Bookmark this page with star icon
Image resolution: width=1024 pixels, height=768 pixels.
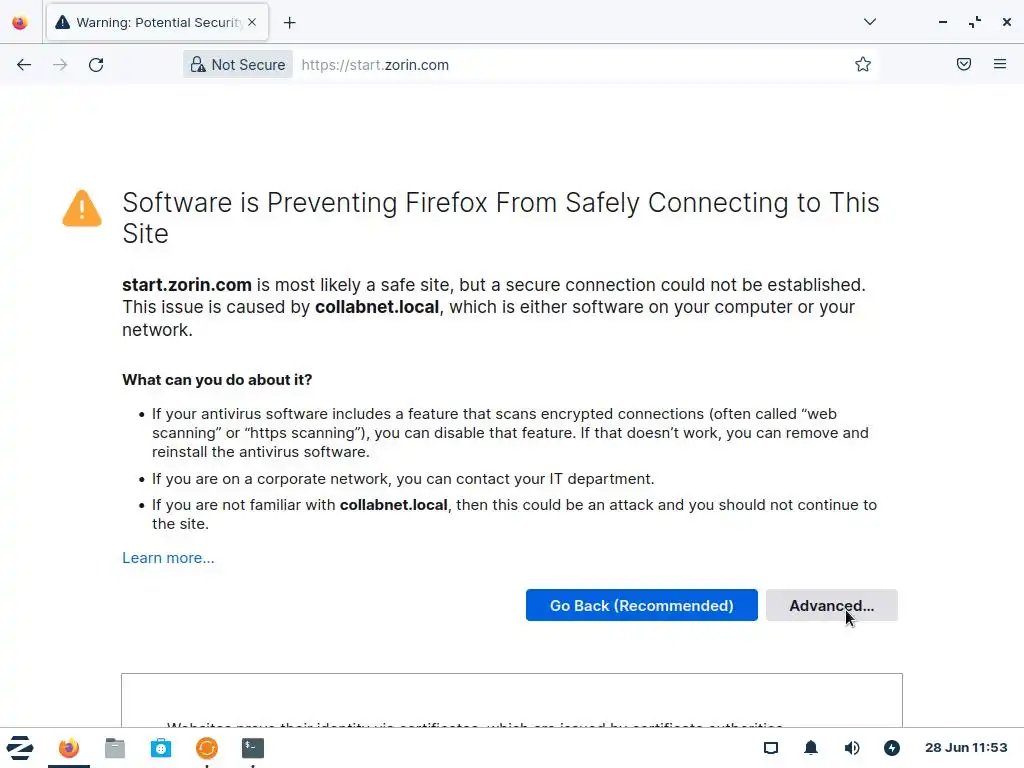point(863,65)
